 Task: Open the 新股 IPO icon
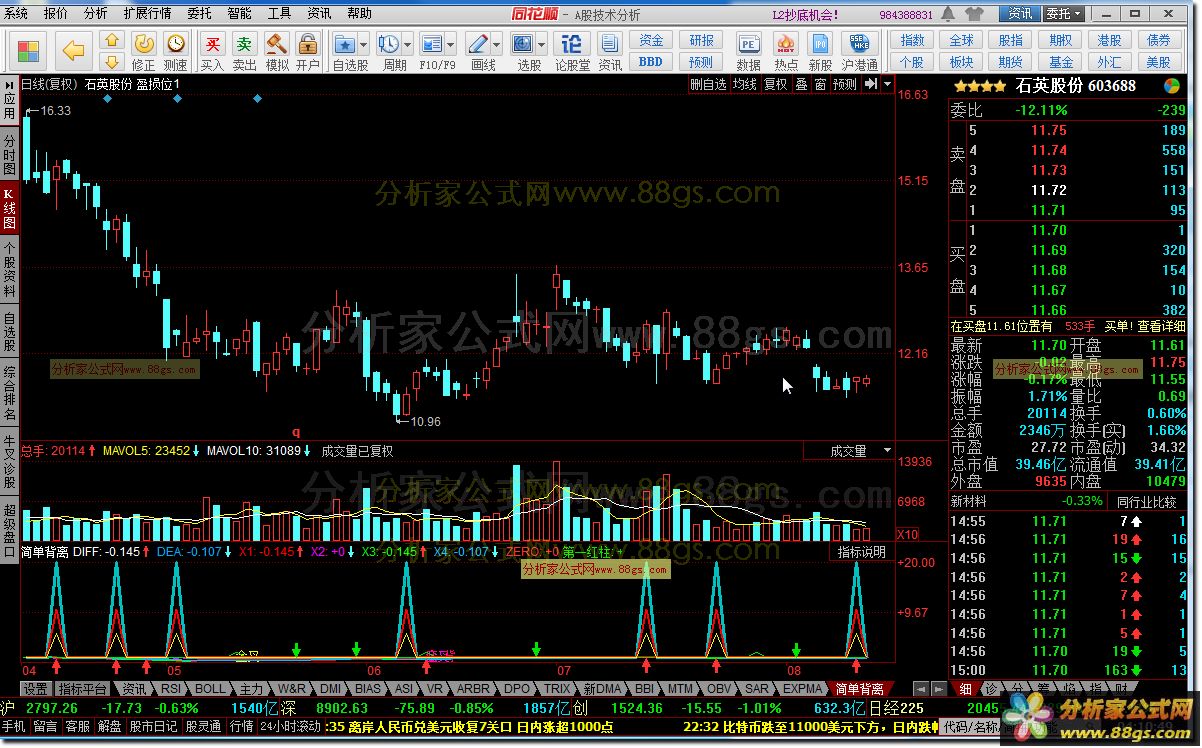pyautogui.click(x=820, y=50)
